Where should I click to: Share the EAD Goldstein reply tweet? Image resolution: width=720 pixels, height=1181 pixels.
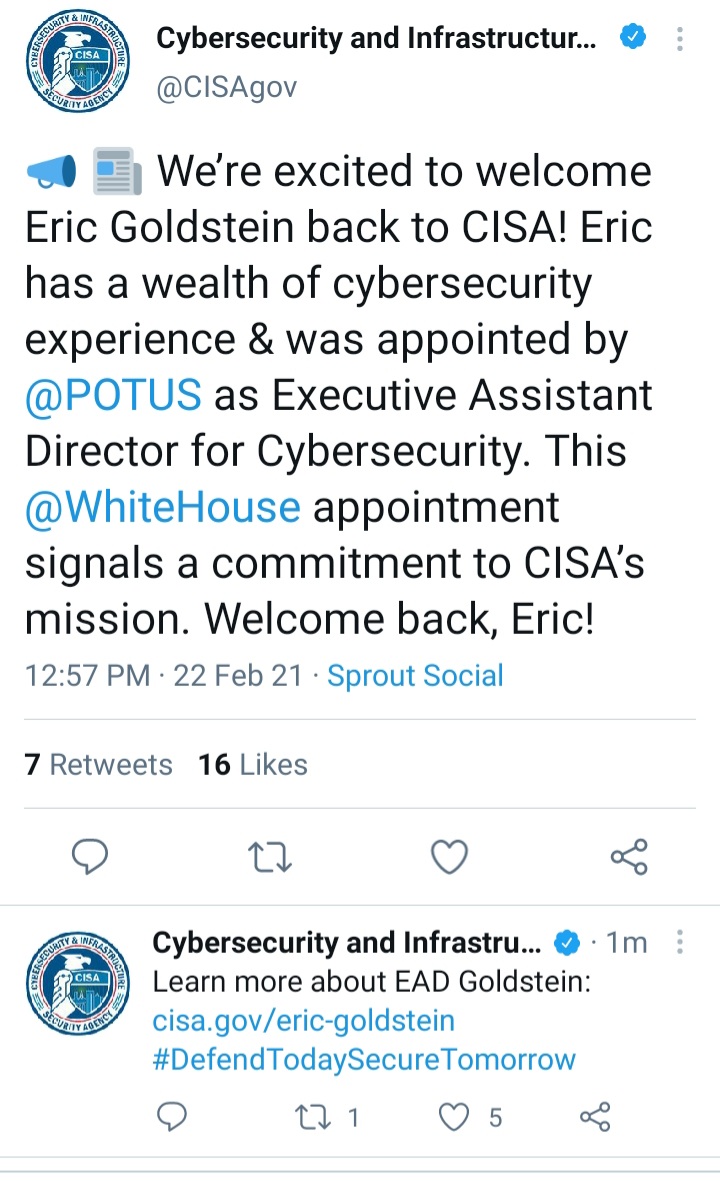pos(595,1116)
